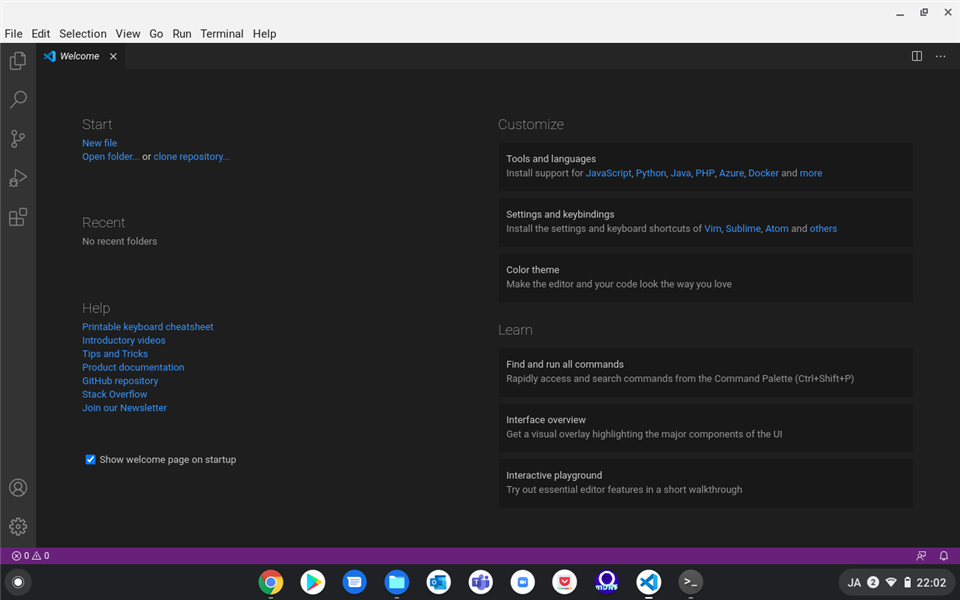Select the Welcome tab

coord(80,56)
